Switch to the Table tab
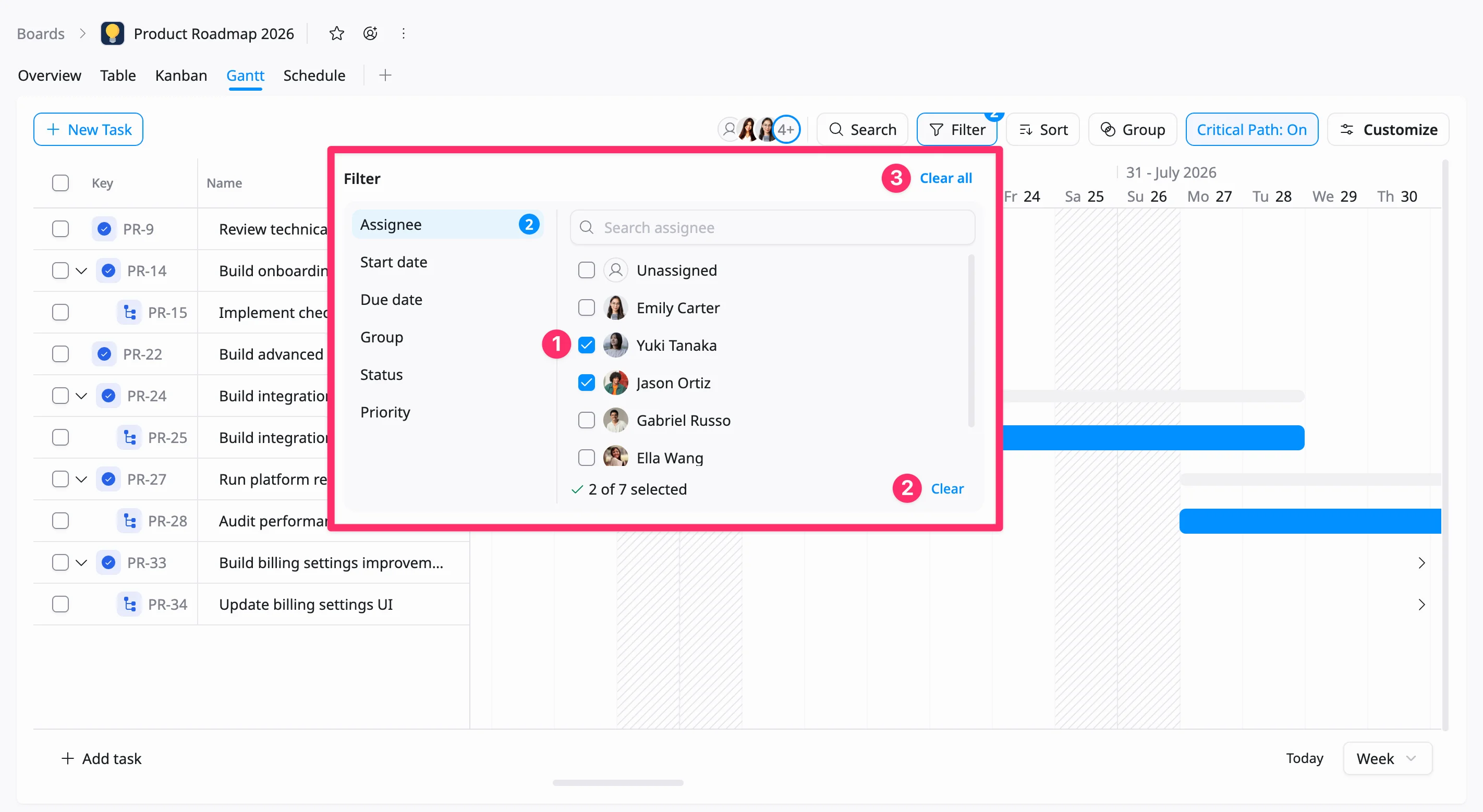The image size is (1483, 812). tap(118, 76)
